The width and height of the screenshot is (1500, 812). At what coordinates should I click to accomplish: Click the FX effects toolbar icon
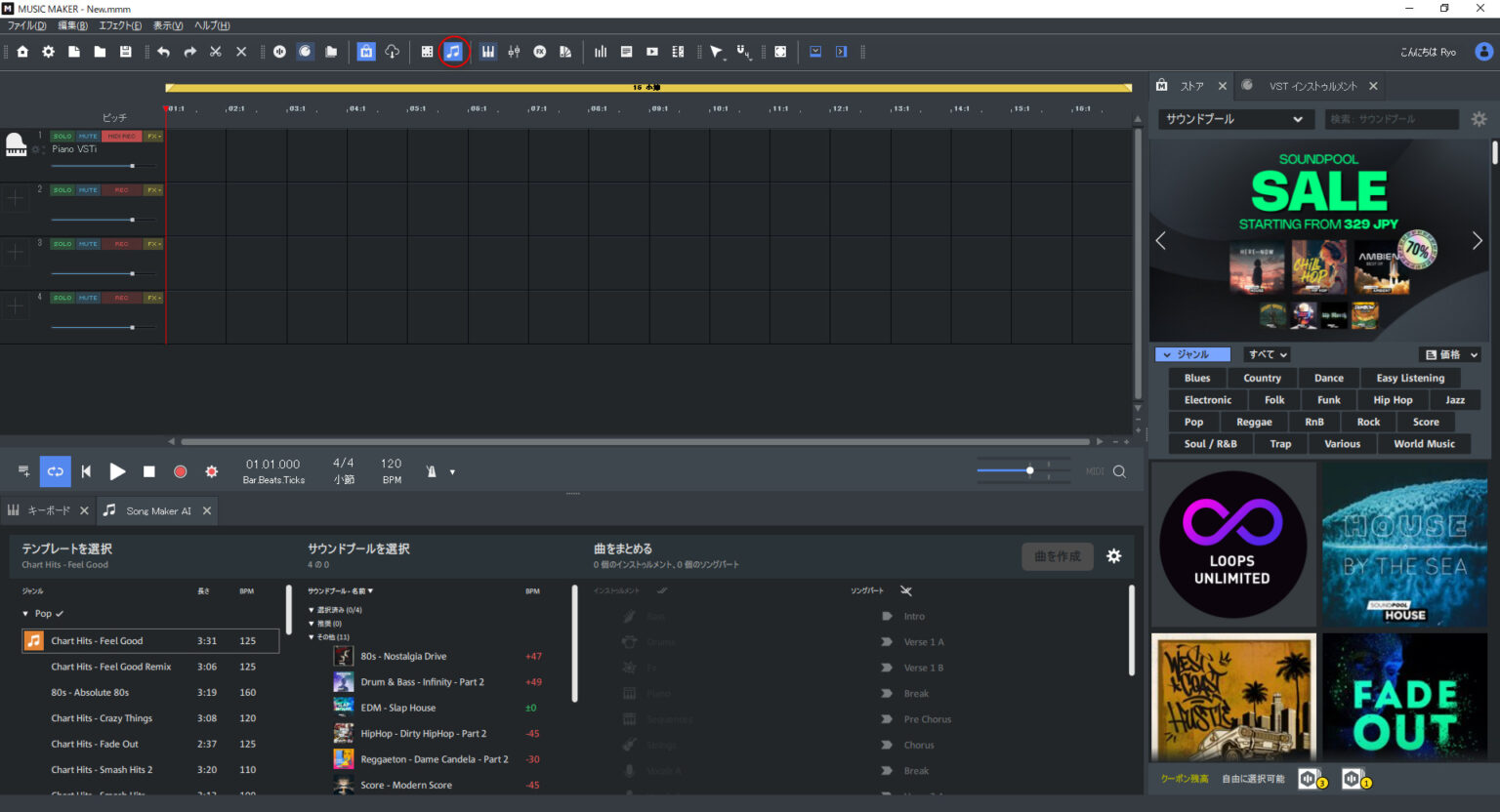pyautogui.click(x=539, y=52)
